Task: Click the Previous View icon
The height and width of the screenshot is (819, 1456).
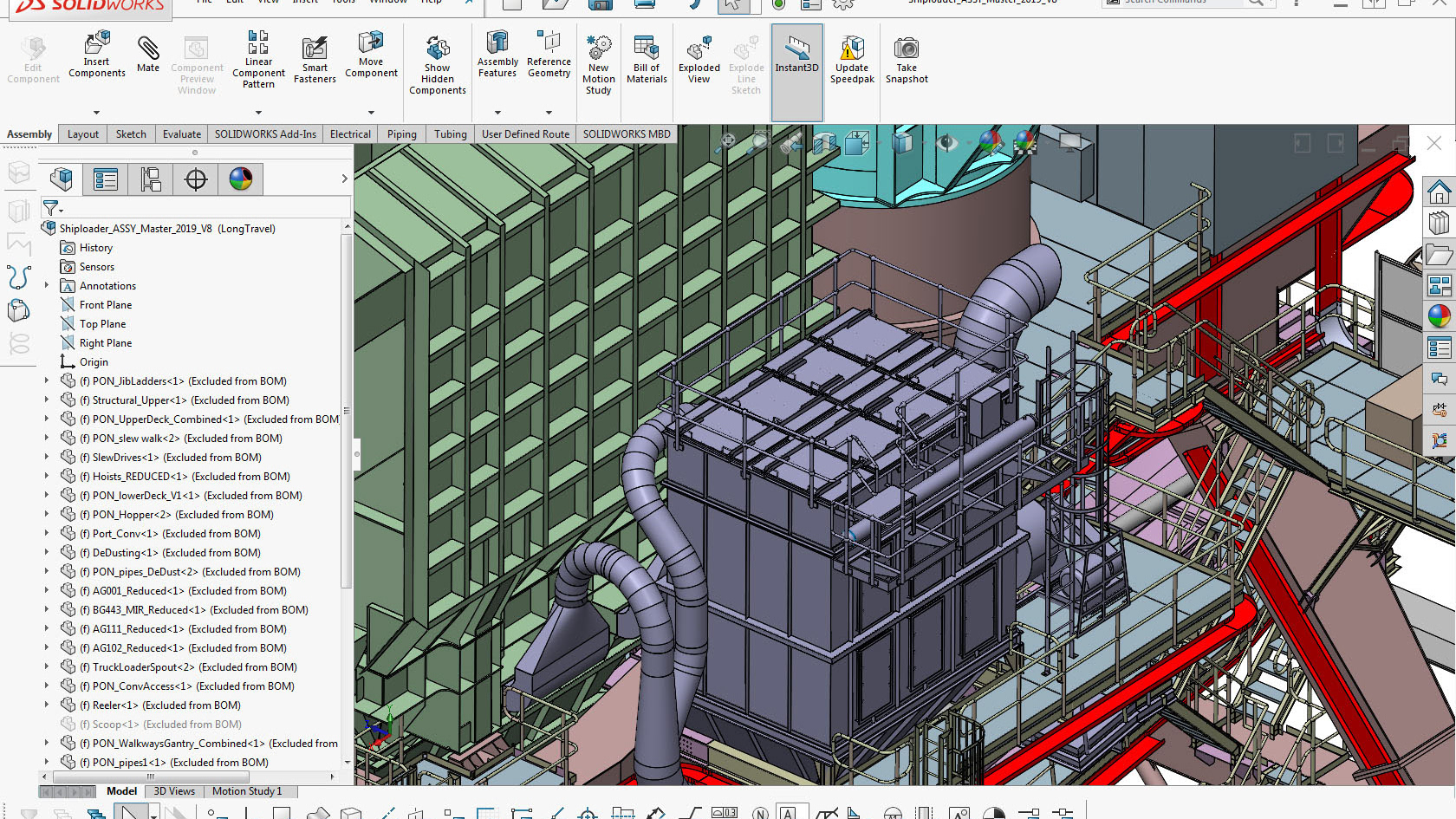Action: point(790,143)
